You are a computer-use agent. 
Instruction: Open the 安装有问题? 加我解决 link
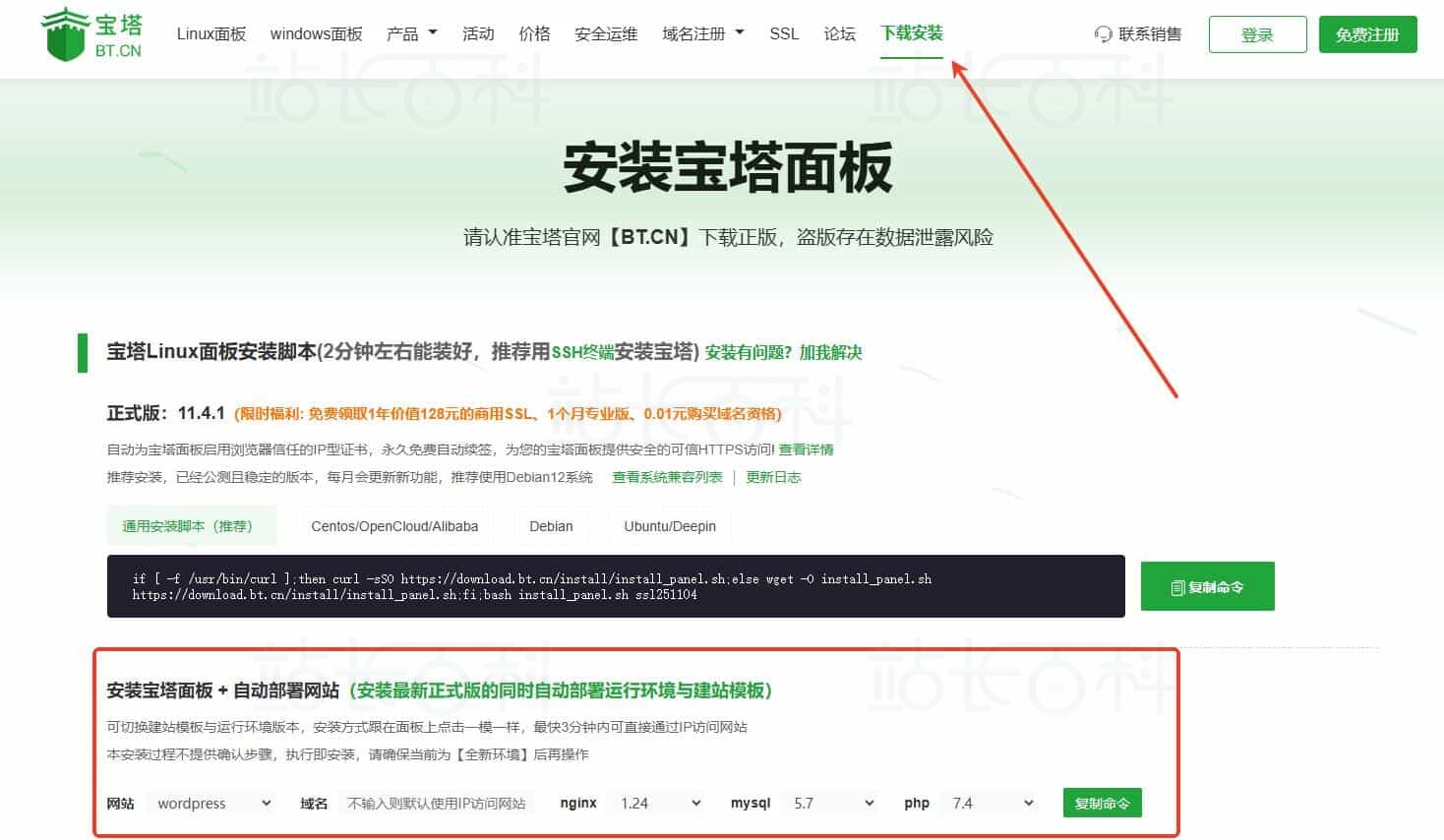[784, 352]
